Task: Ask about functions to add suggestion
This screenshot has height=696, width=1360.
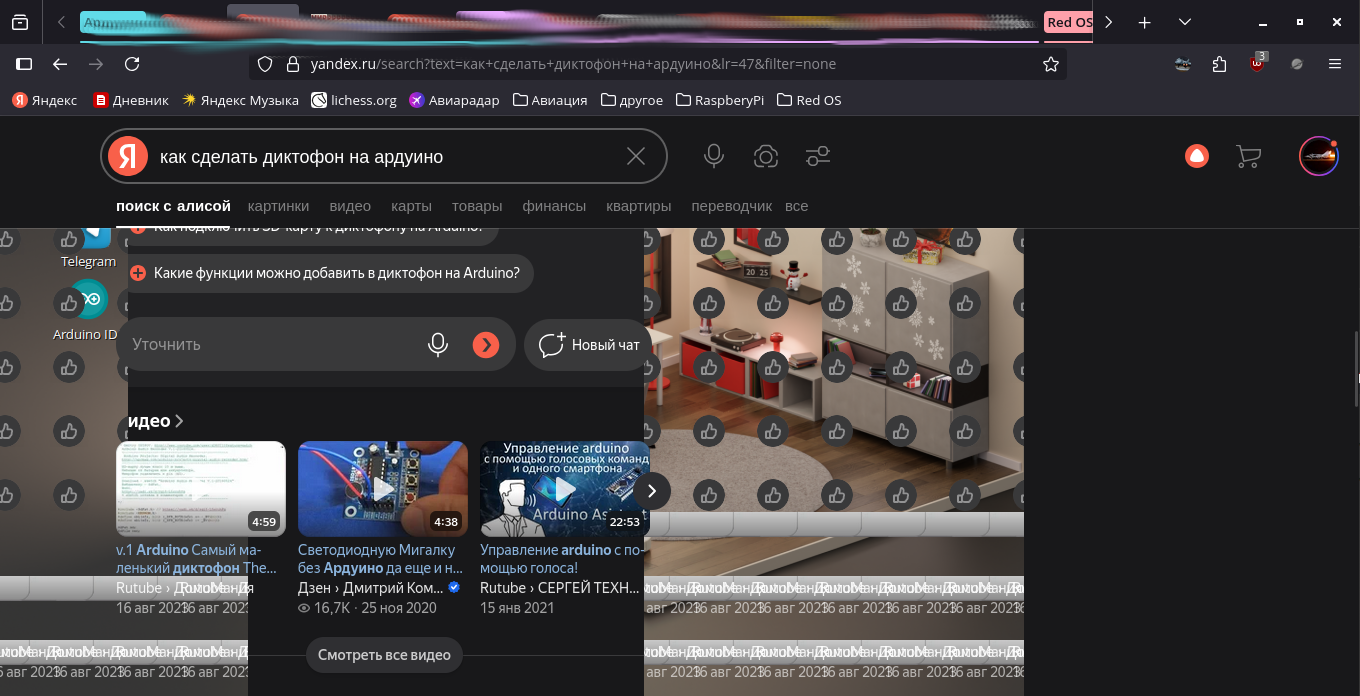Action: pos(330,272)
